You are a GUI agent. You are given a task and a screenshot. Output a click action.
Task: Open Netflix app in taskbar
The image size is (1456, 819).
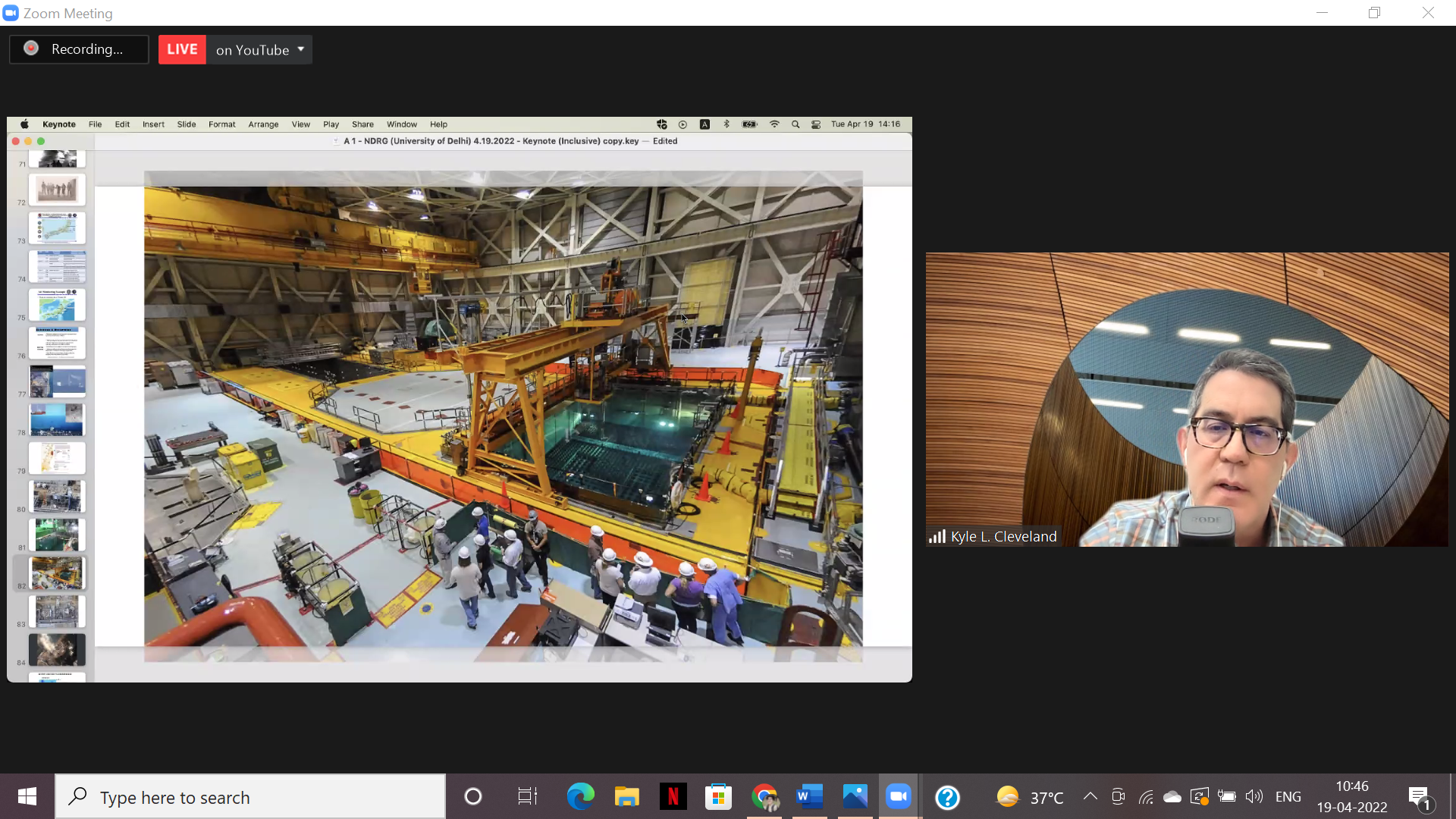tap(673, 796)
